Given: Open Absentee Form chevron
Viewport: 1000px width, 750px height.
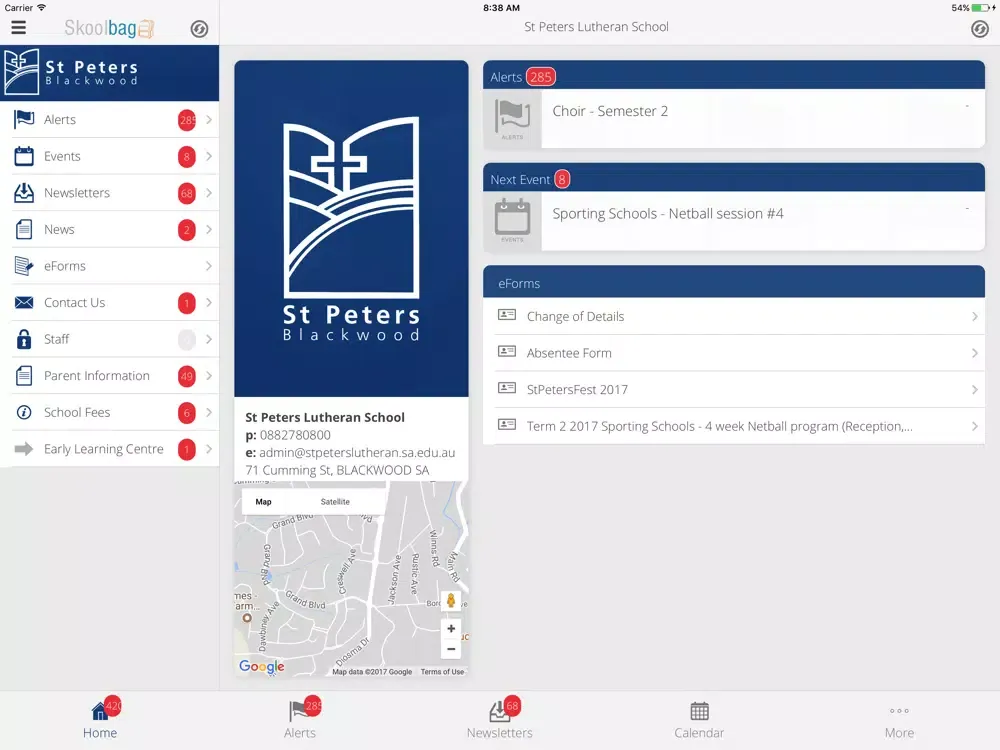Looking at the screenshot, I should 974,353.
